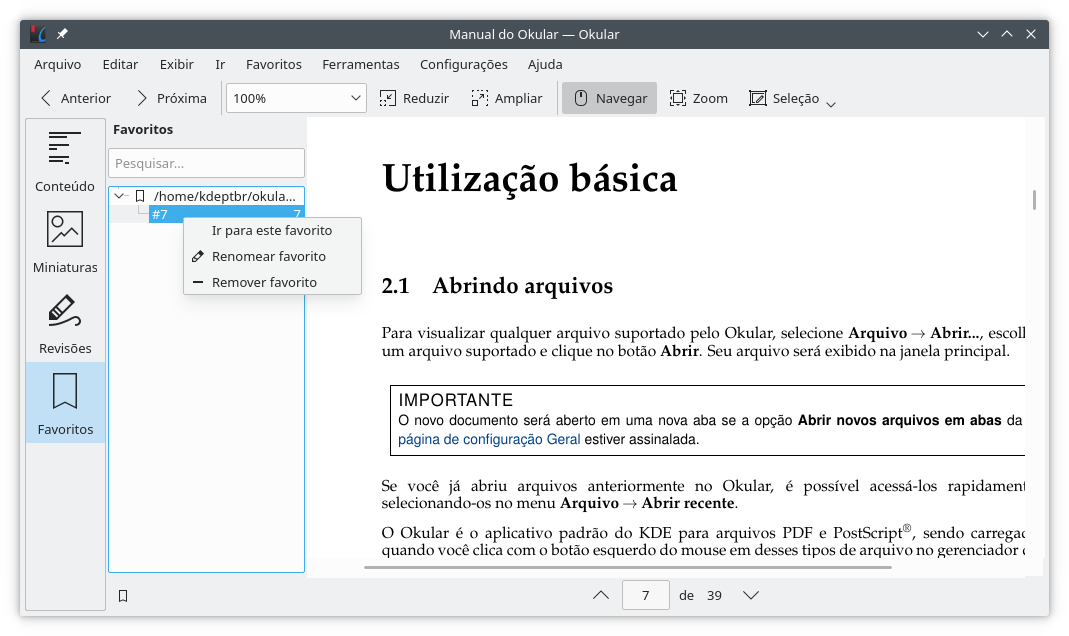Click the bookmark filter icon below list

pos(123,596)
